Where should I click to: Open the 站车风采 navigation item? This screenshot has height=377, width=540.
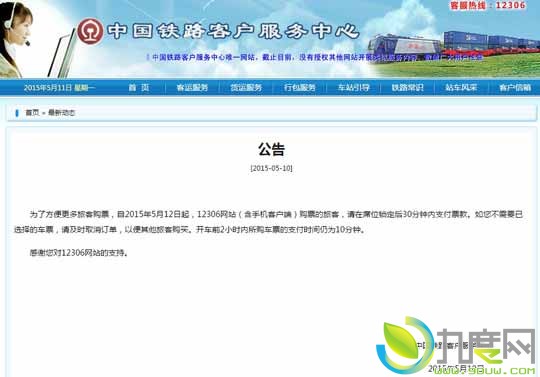point(461,87)
